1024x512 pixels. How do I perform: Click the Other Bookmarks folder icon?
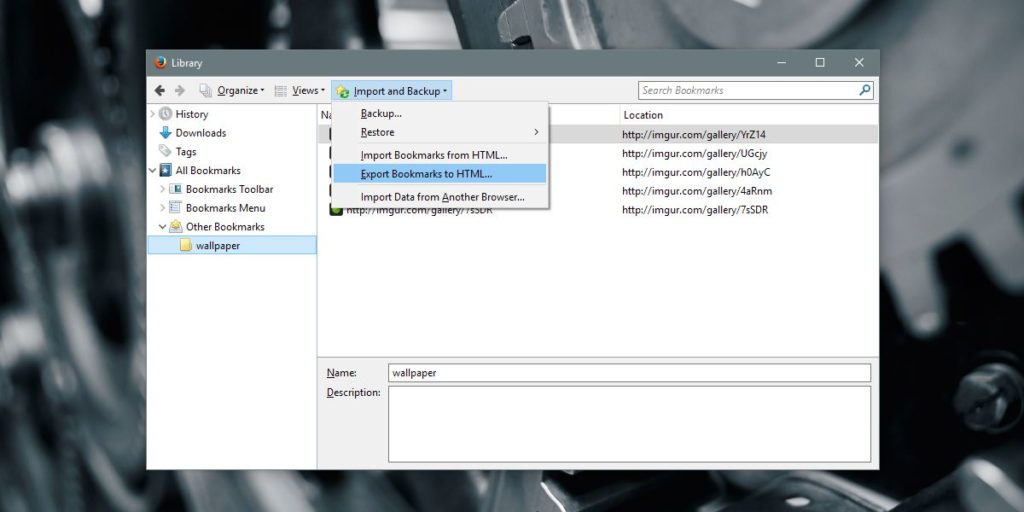point(175,227)
